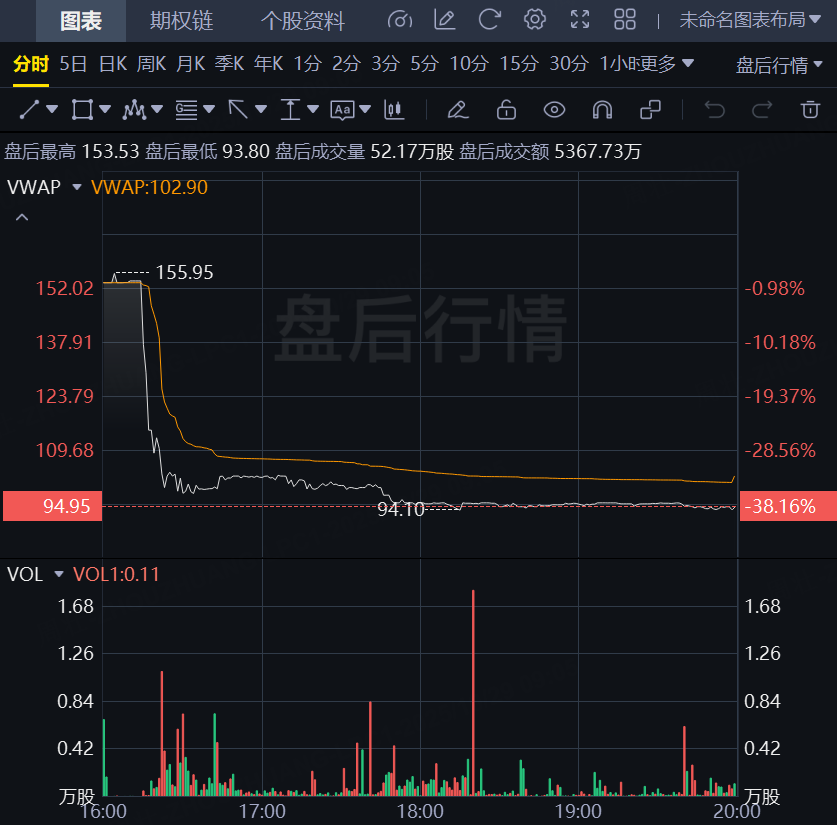Screen dimensions: 837x825
Task: Select the 日K timeframe
Action: tap(112, 64)
